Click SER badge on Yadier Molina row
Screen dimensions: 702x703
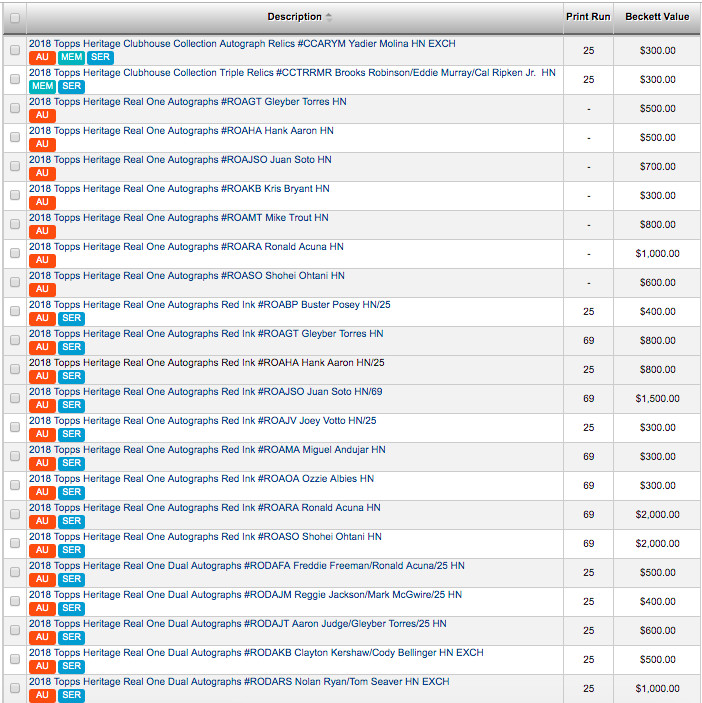coord(100,57)
